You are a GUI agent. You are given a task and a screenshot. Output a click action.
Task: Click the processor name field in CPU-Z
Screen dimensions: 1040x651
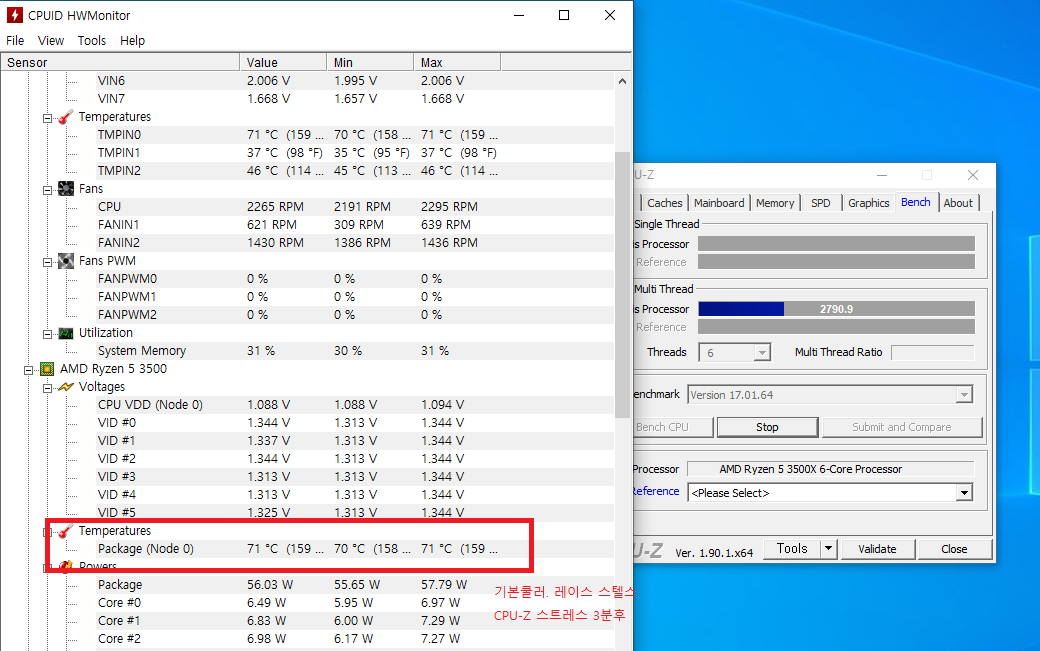[x=830, y=469]
